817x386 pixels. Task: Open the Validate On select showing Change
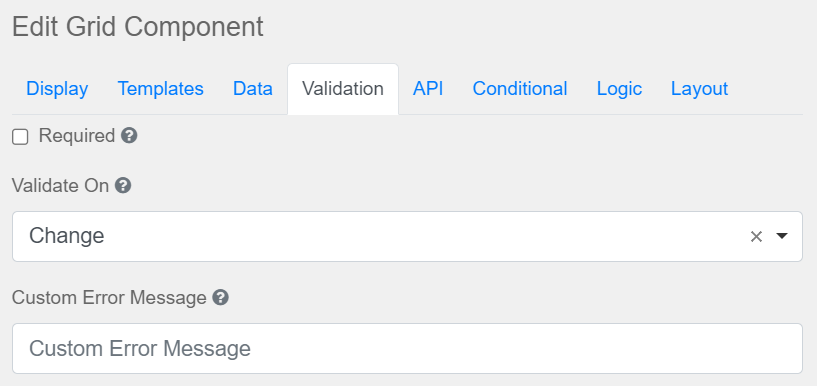tap(407, 236)
